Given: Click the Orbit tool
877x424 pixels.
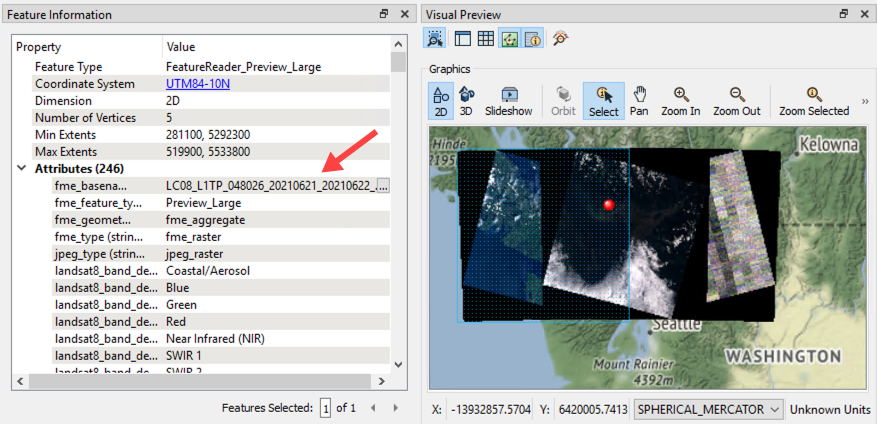Looking at the screenshot, I should coord(563,101).
